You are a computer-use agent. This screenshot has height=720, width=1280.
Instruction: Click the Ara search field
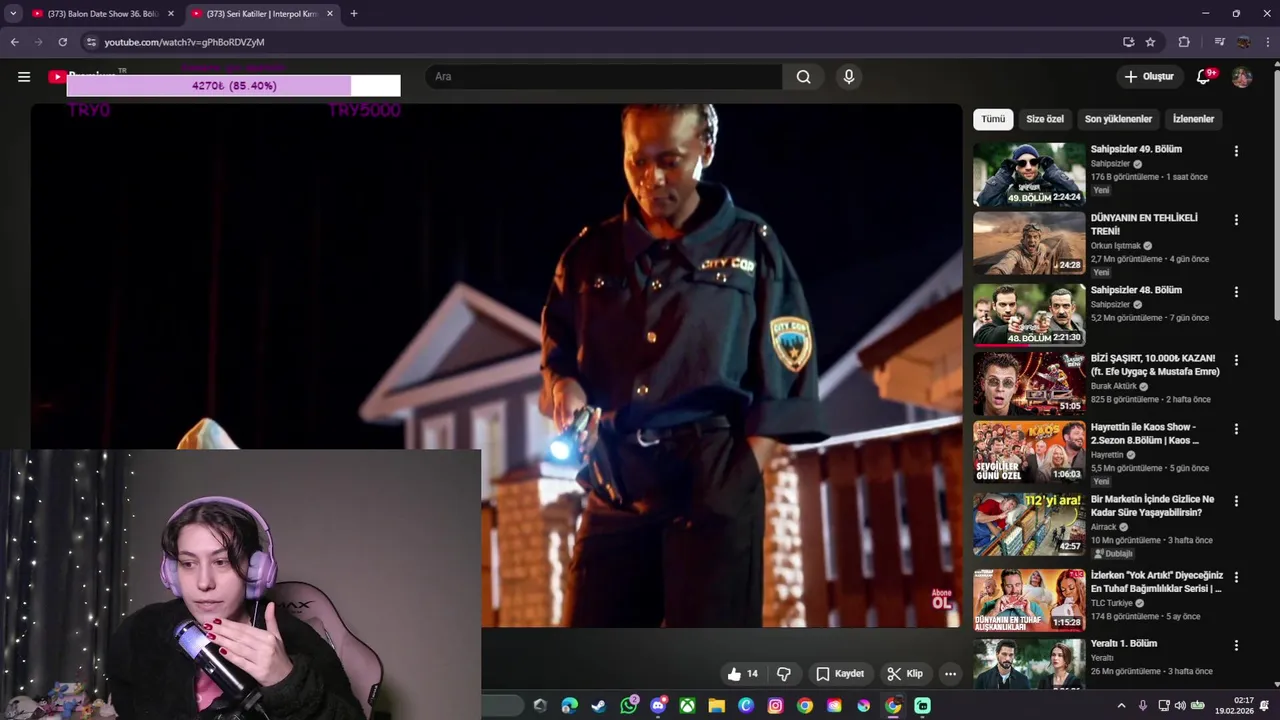click(604, 77)
